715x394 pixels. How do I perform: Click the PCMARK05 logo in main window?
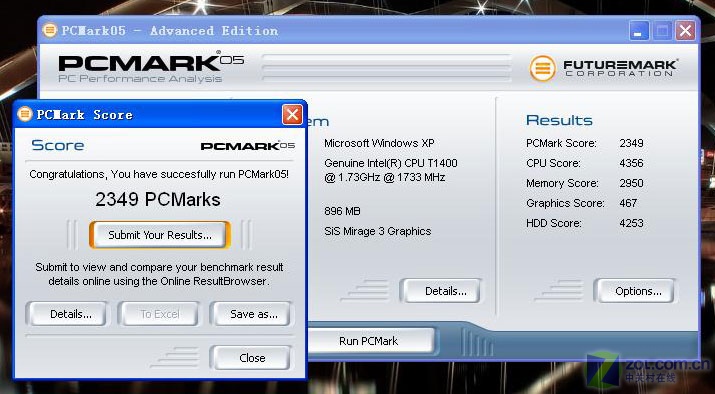coord(151,67)
